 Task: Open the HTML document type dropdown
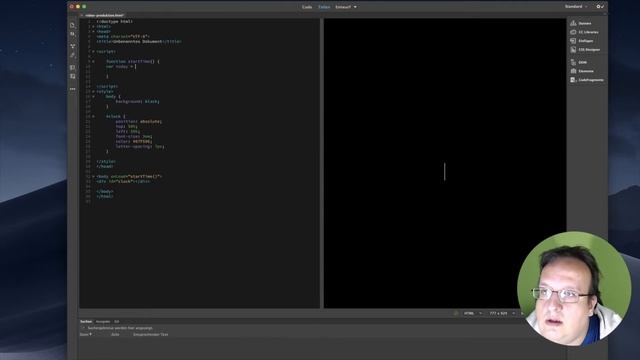coord(473,313)
